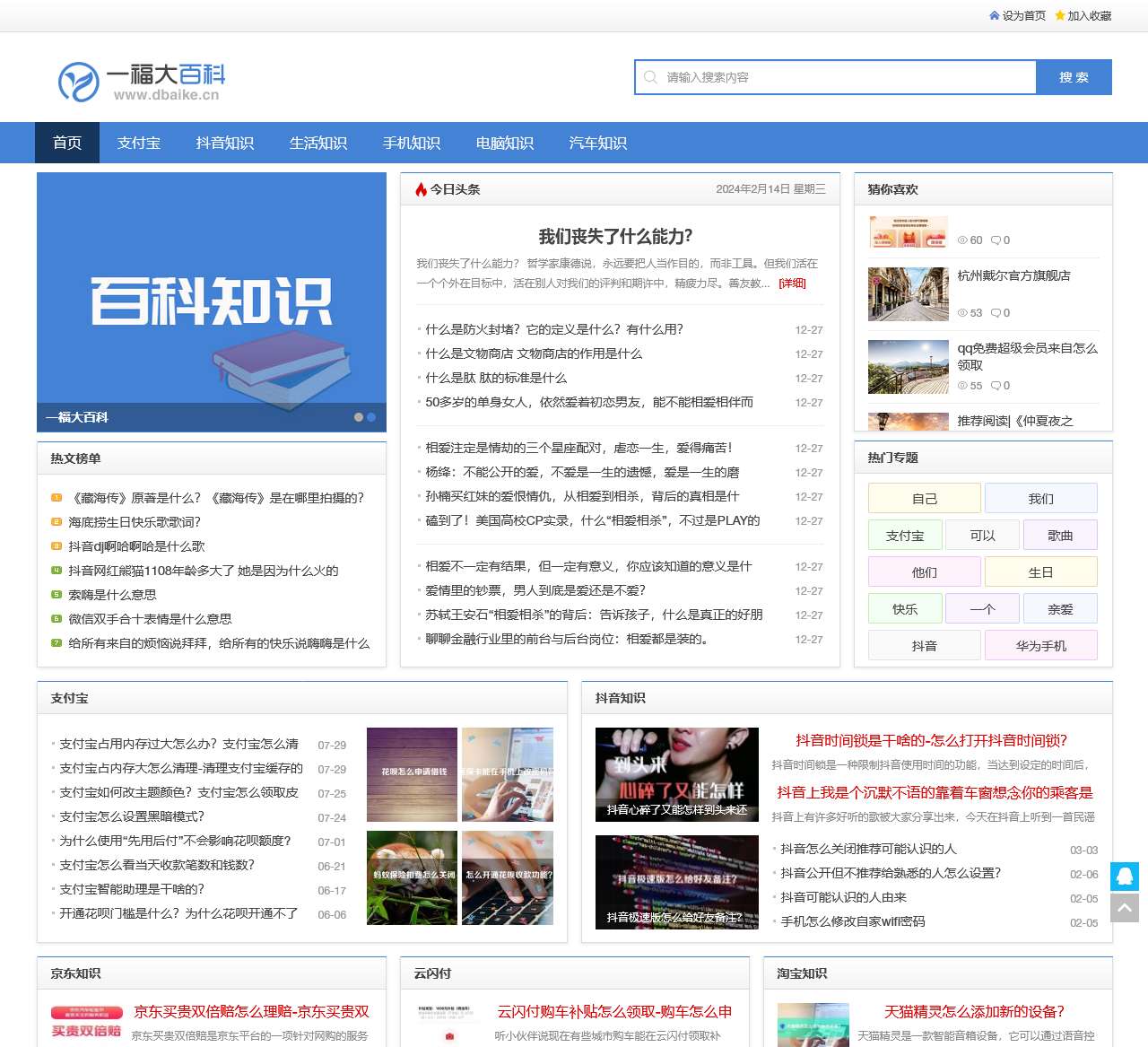
Task: Open the 电脑知识 tab
Action: pyautogui.click(x=507, y=143)
